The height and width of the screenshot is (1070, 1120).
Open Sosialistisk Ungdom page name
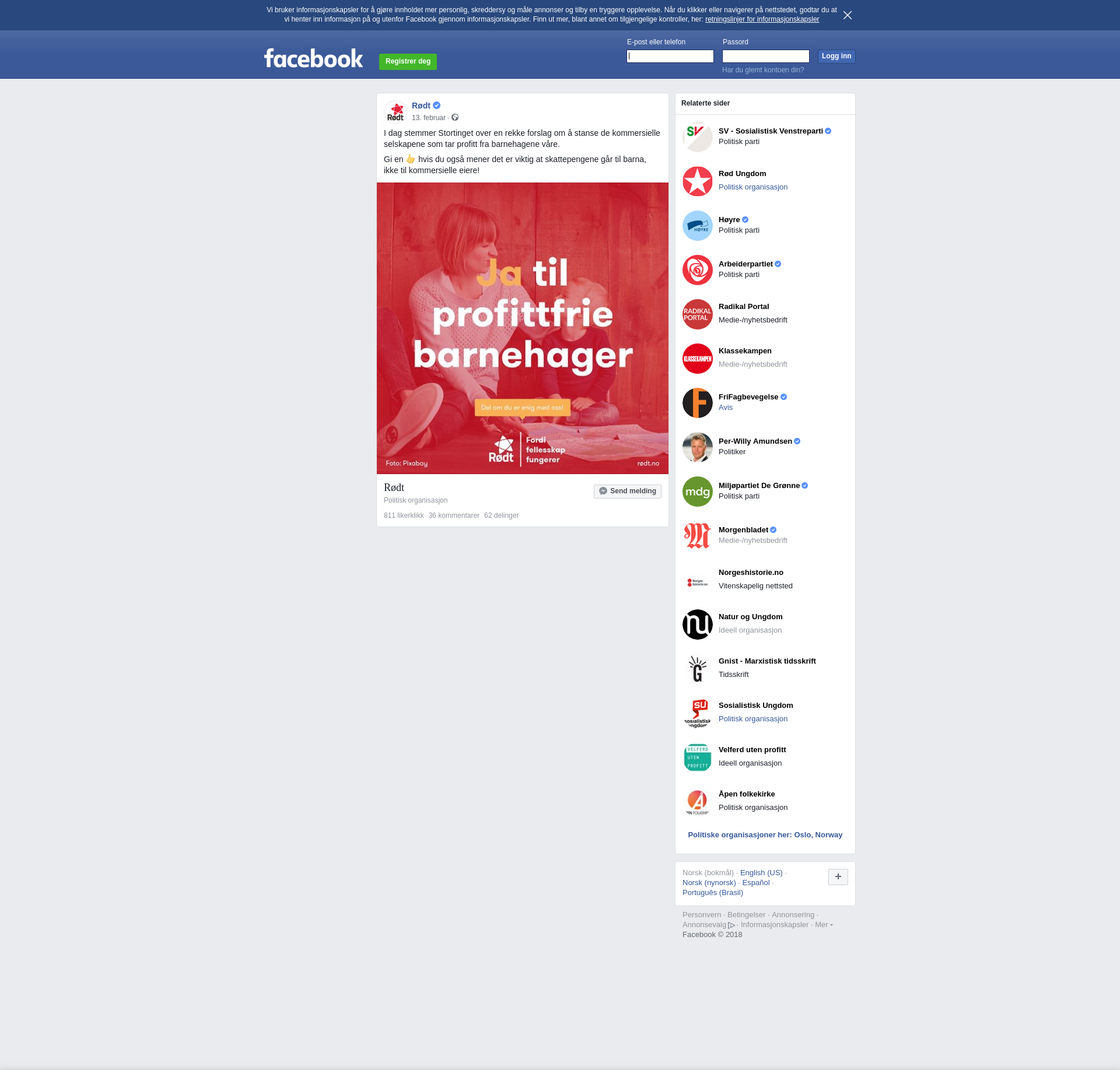pyautogui.click(x=756, y=706)
